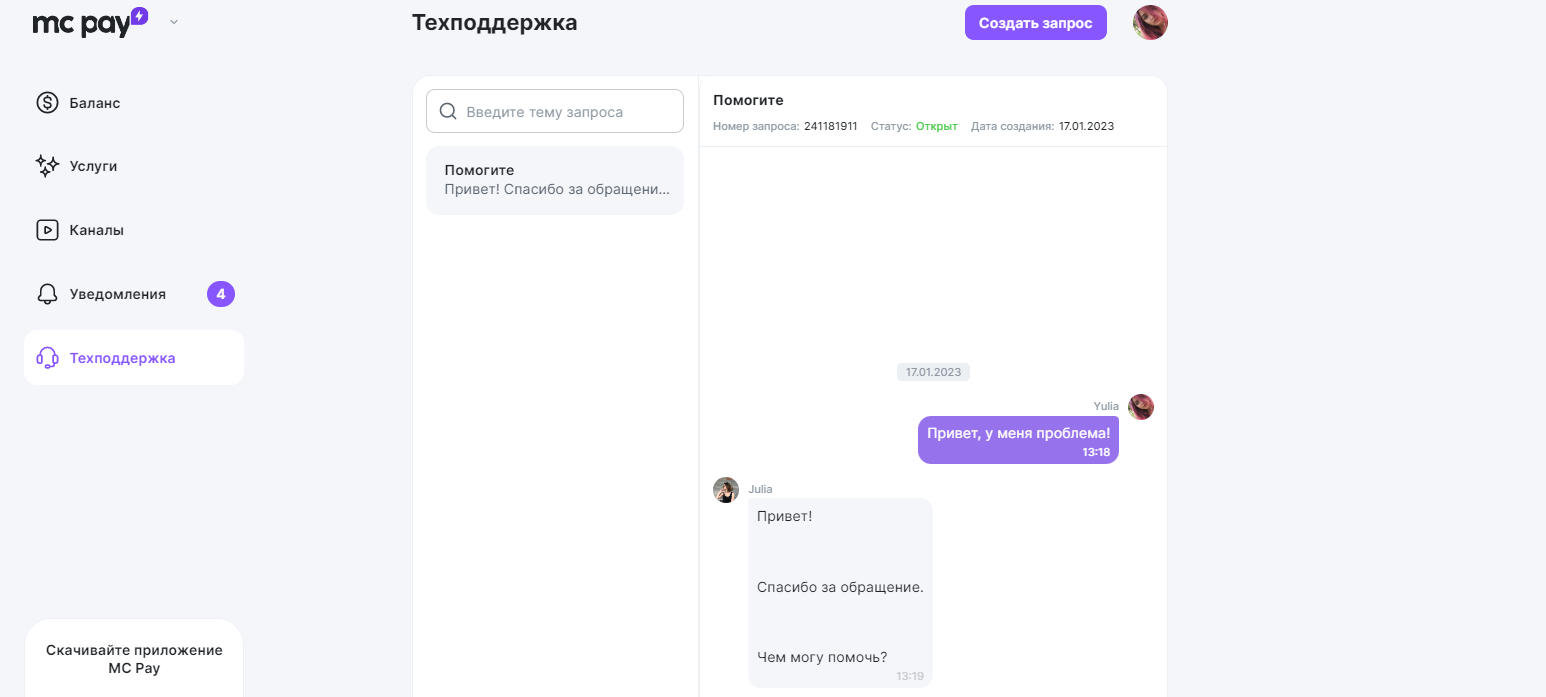Click the bell Уведомления icon

(x=47, y=294)
